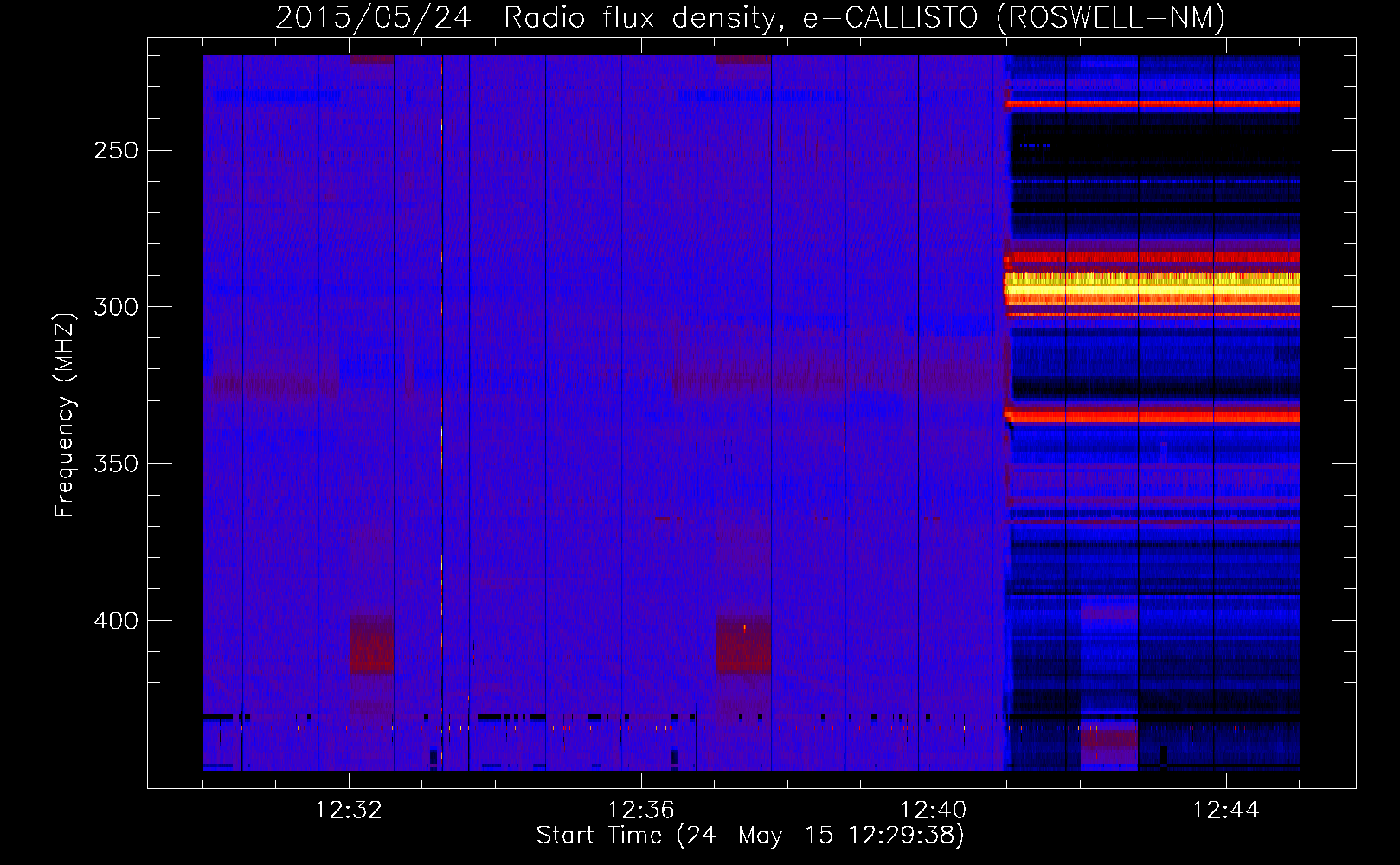Screen dimensions: 1400x865
Task: Click the red emission band near 335 MHz
Action: (1152, 417)
